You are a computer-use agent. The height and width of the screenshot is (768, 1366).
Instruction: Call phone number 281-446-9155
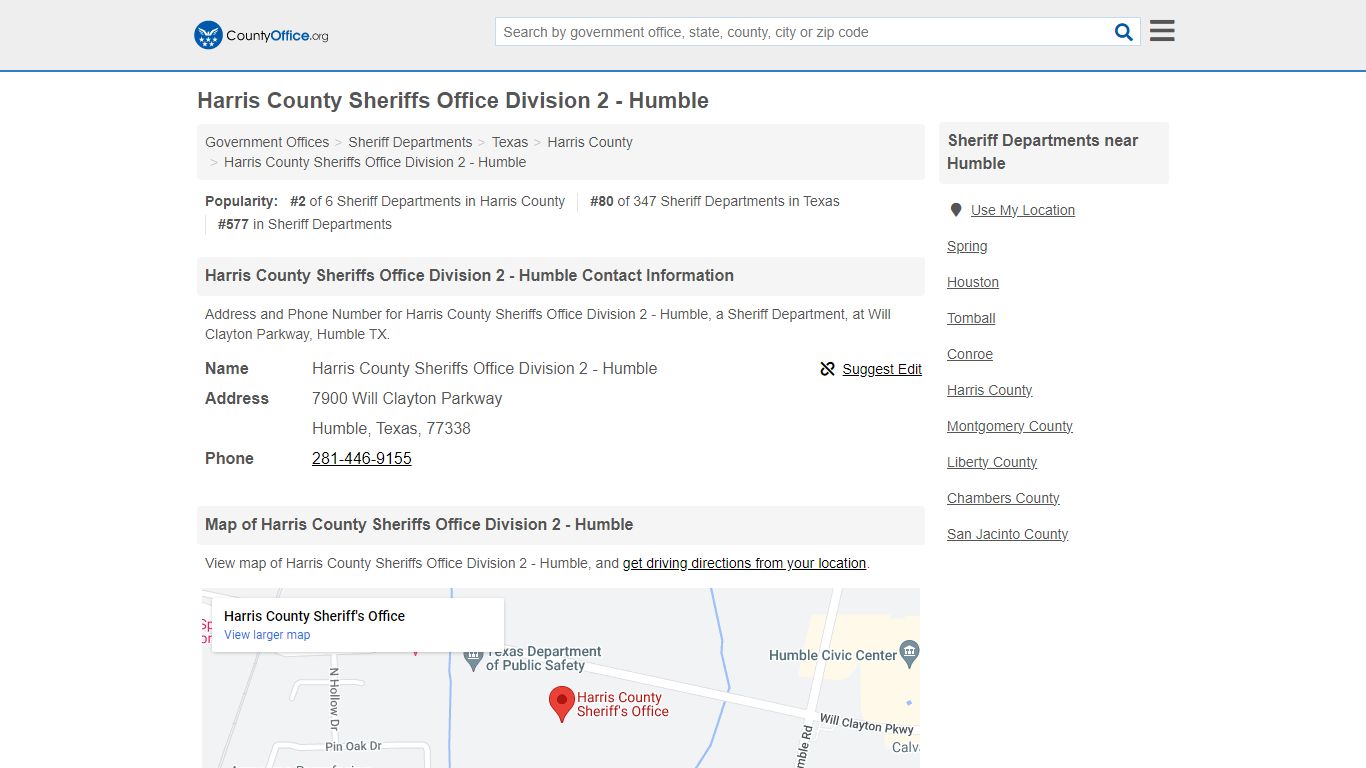[x=362, y=458]
